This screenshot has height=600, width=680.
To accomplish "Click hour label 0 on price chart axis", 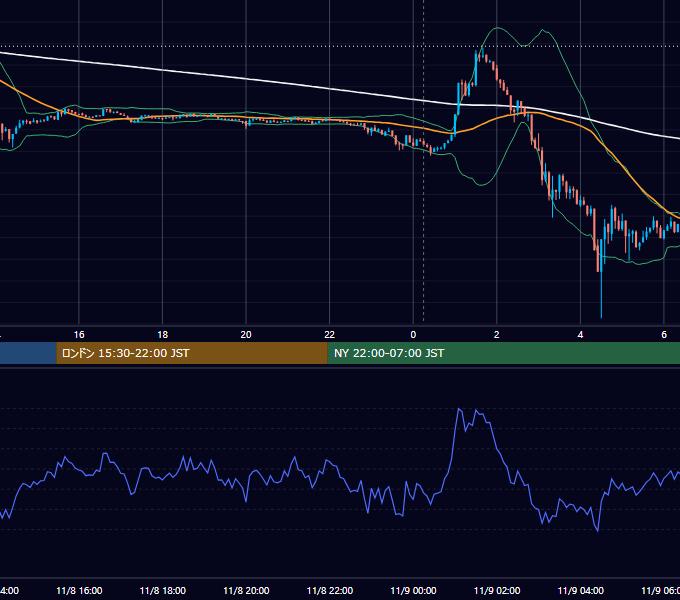I will 413,334.
